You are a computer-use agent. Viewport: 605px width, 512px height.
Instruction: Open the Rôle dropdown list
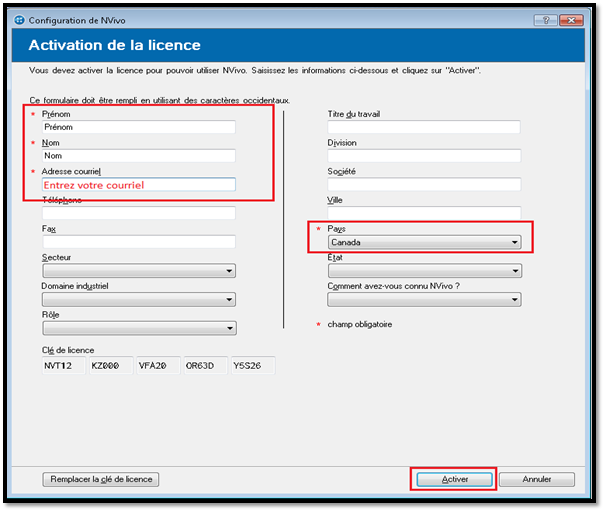click(138, 328)
